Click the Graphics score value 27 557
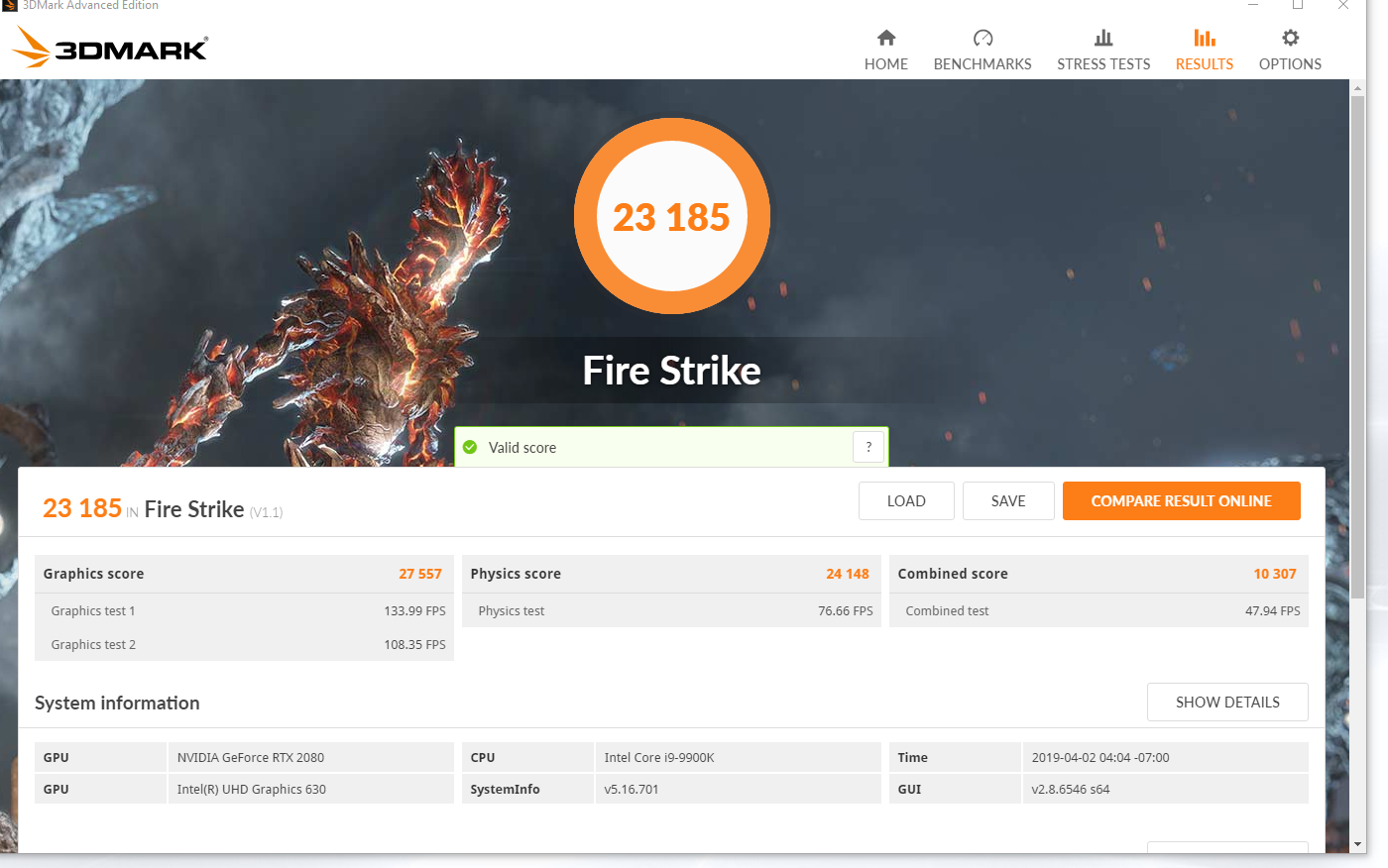The width and height of the screenshot is (1388, 868). [x=420, y=574]
